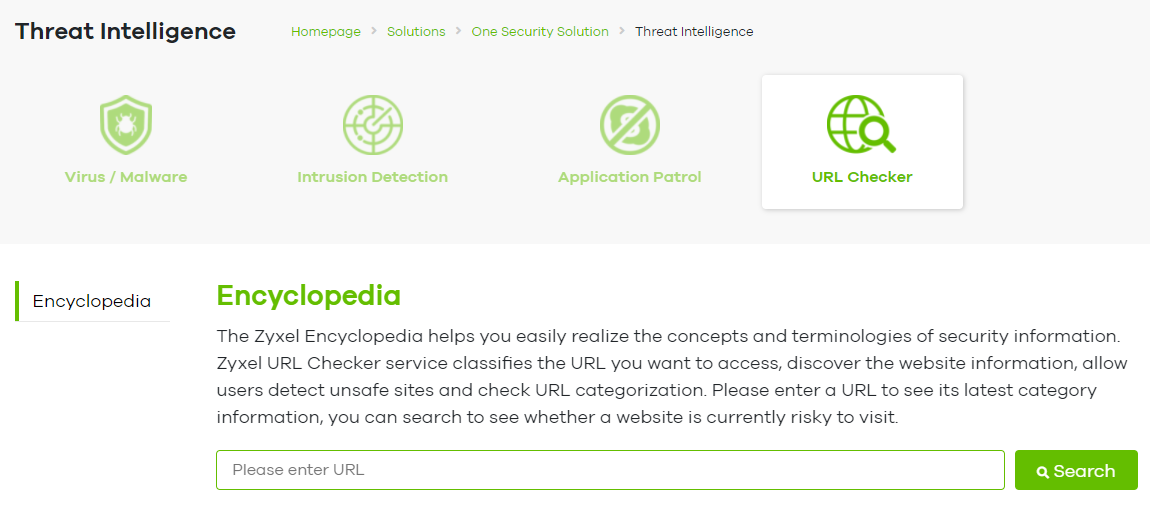Viewport: 1150px width, 530px height.
Task: Select the URL Checker tab label
Action: [862, 177]
